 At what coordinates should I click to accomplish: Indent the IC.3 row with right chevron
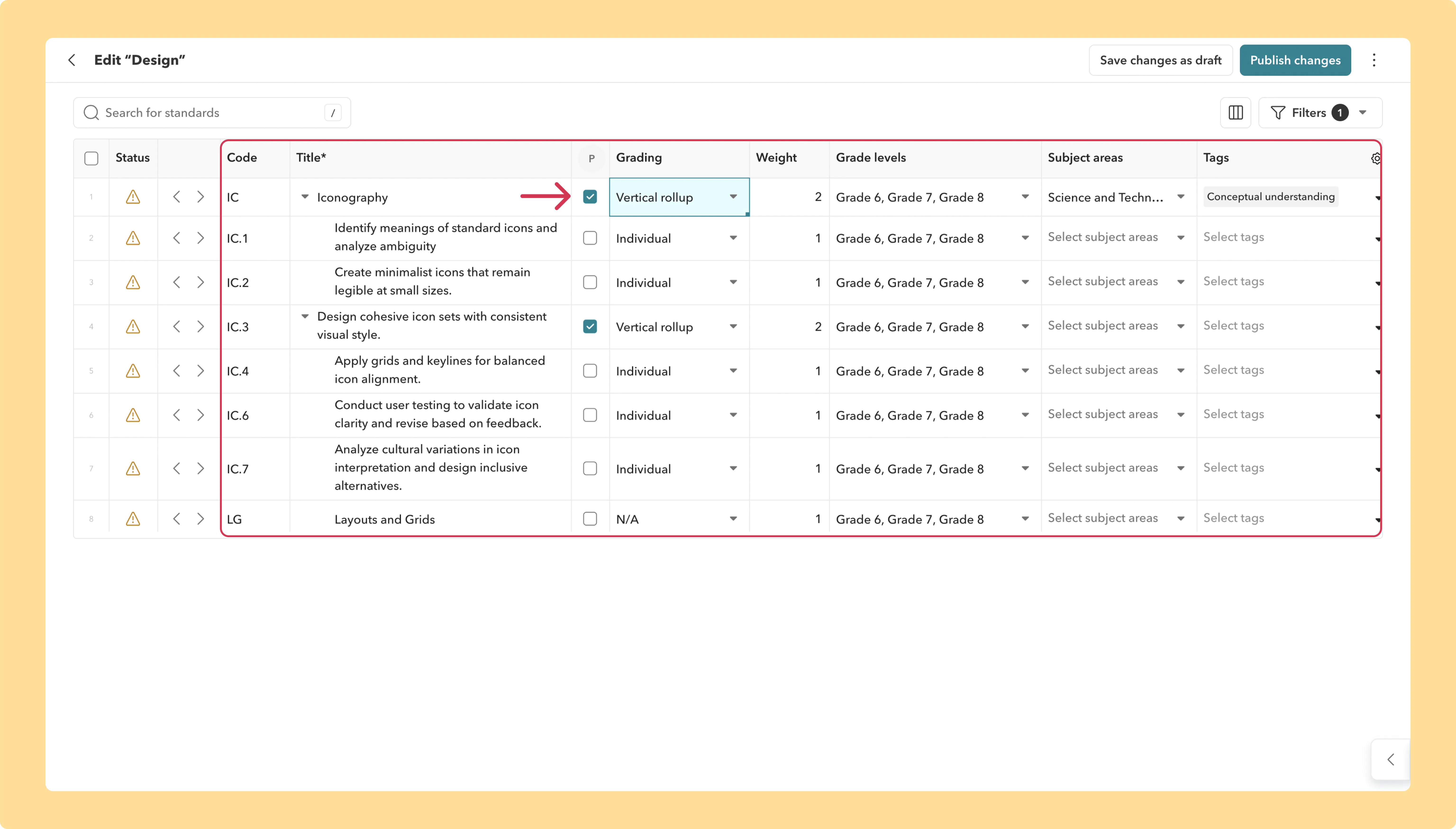coord(200,327)
